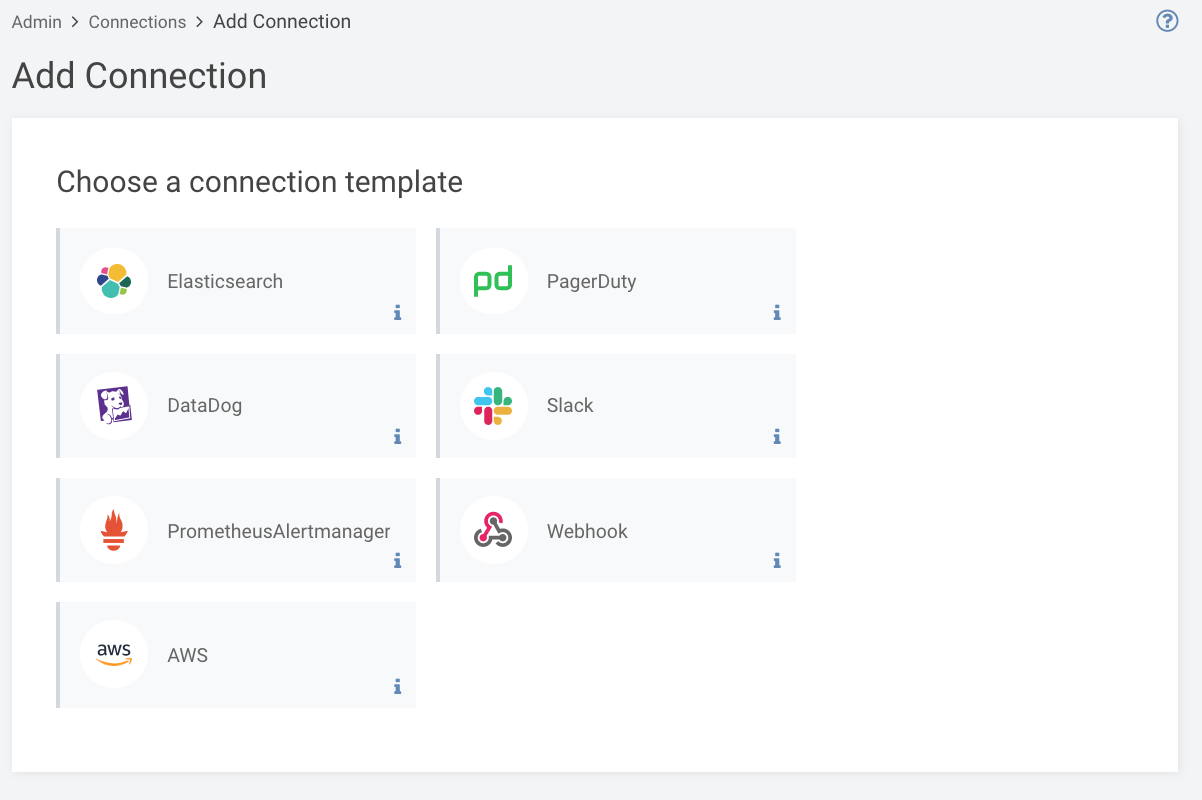Click the Slack logo icon
Viewport: 1202px width, 800px height.
pos(493,405)
